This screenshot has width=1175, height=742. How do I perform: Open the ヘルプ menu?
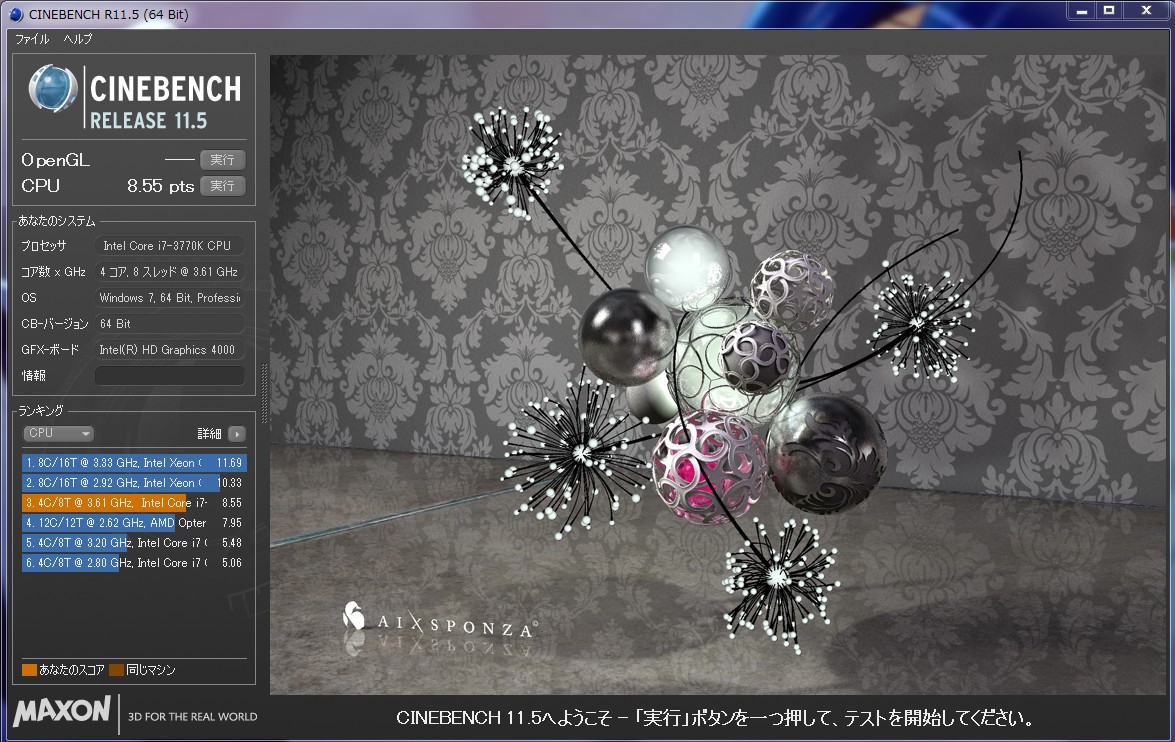78,39
